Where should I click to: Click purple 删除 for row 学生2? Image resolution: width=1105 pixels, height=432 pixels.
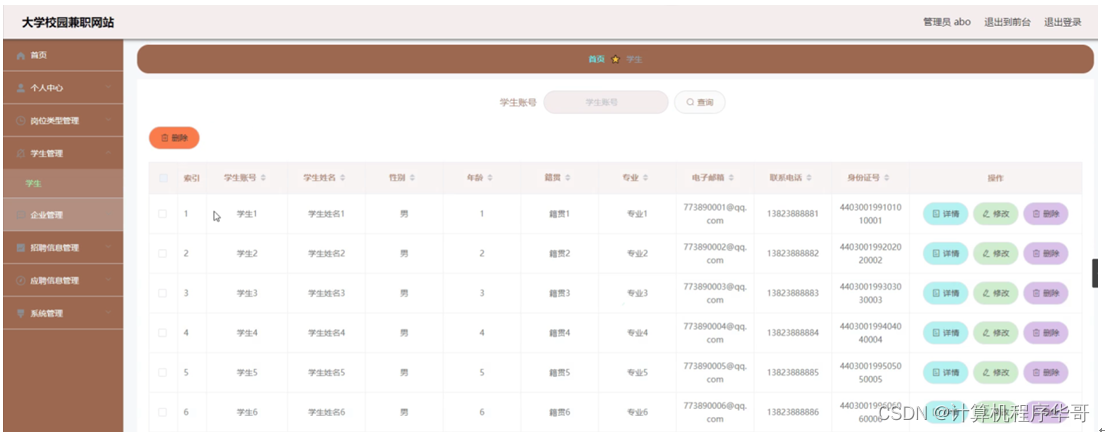(x=1046, y=253)
